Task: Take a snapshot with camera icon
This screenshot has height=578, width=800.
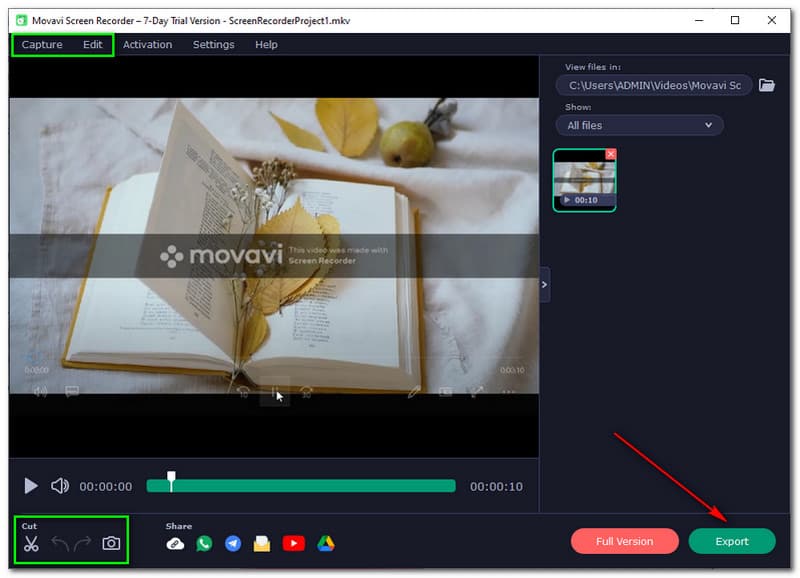Action: tap(111, 543)
